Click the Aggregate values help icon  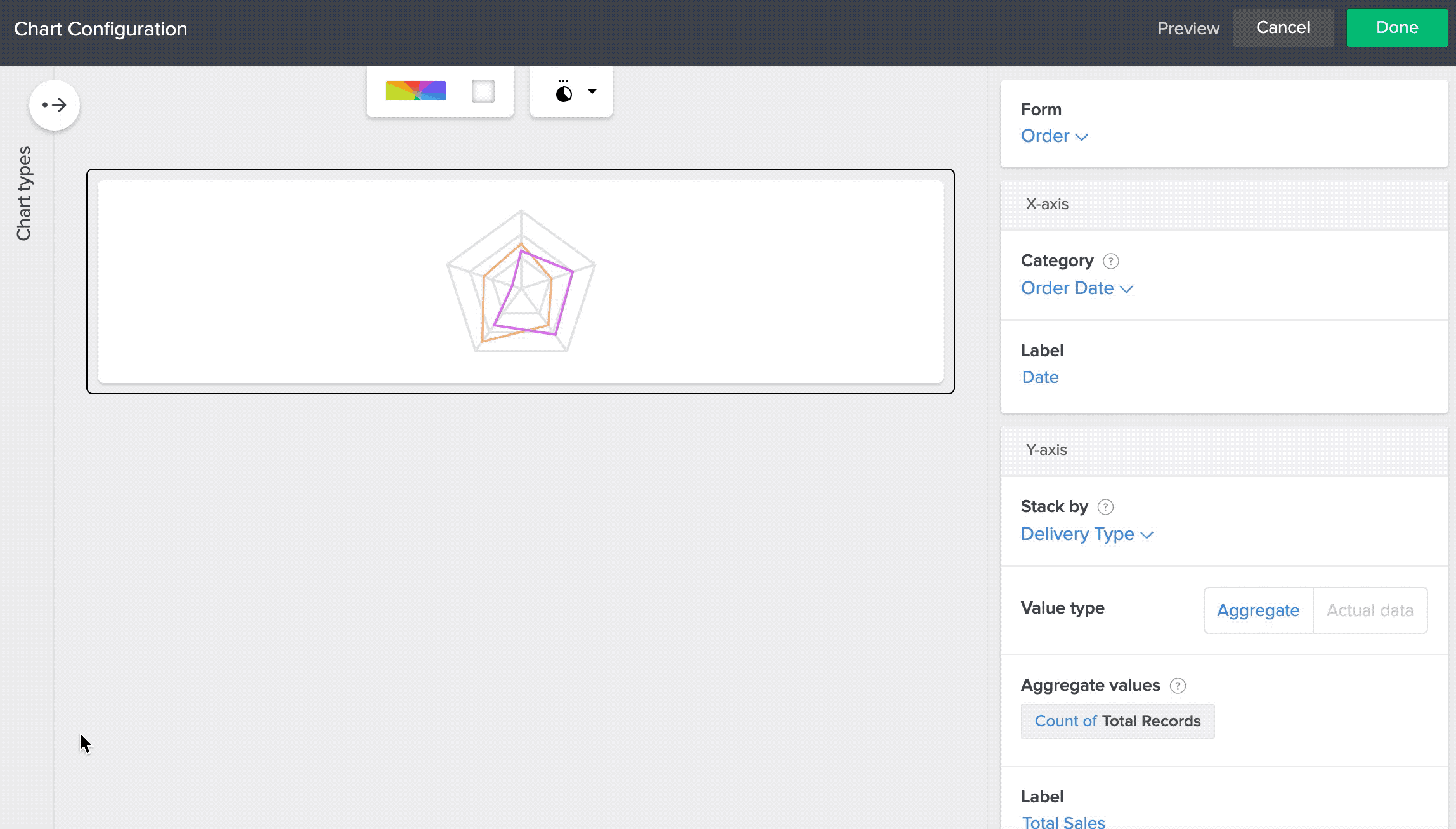(x=1178, y=686)
